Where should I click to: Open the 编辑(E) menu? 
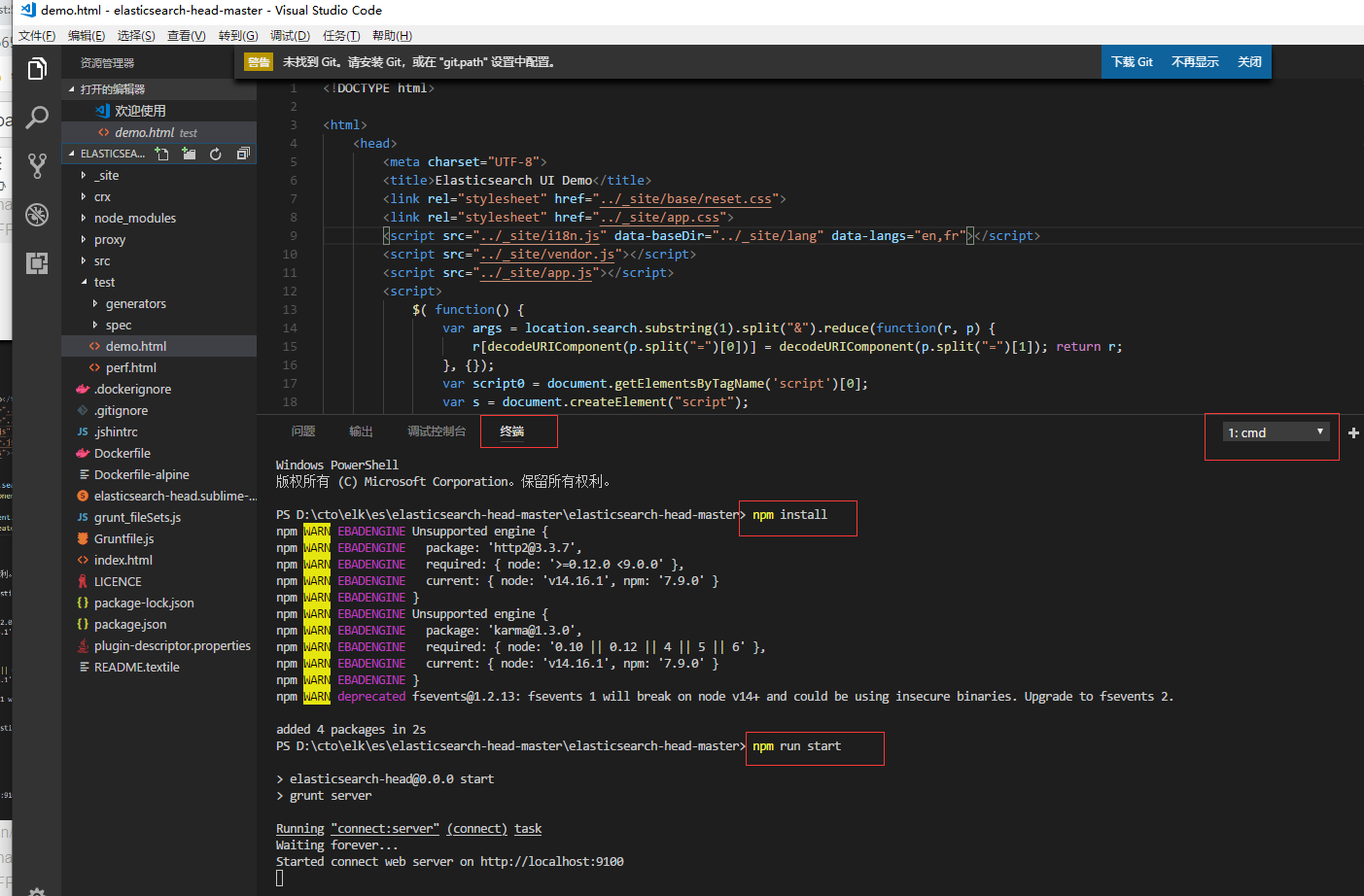tap(87, 35)
